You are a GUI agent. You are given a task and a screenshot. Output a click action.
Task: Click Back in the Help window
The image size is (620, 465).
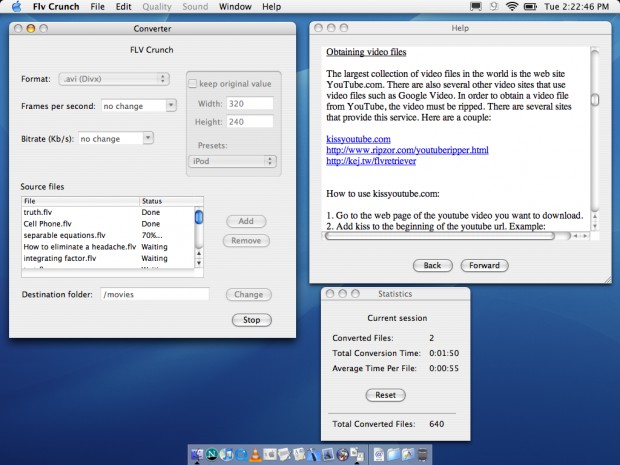(x=433, y=265)
